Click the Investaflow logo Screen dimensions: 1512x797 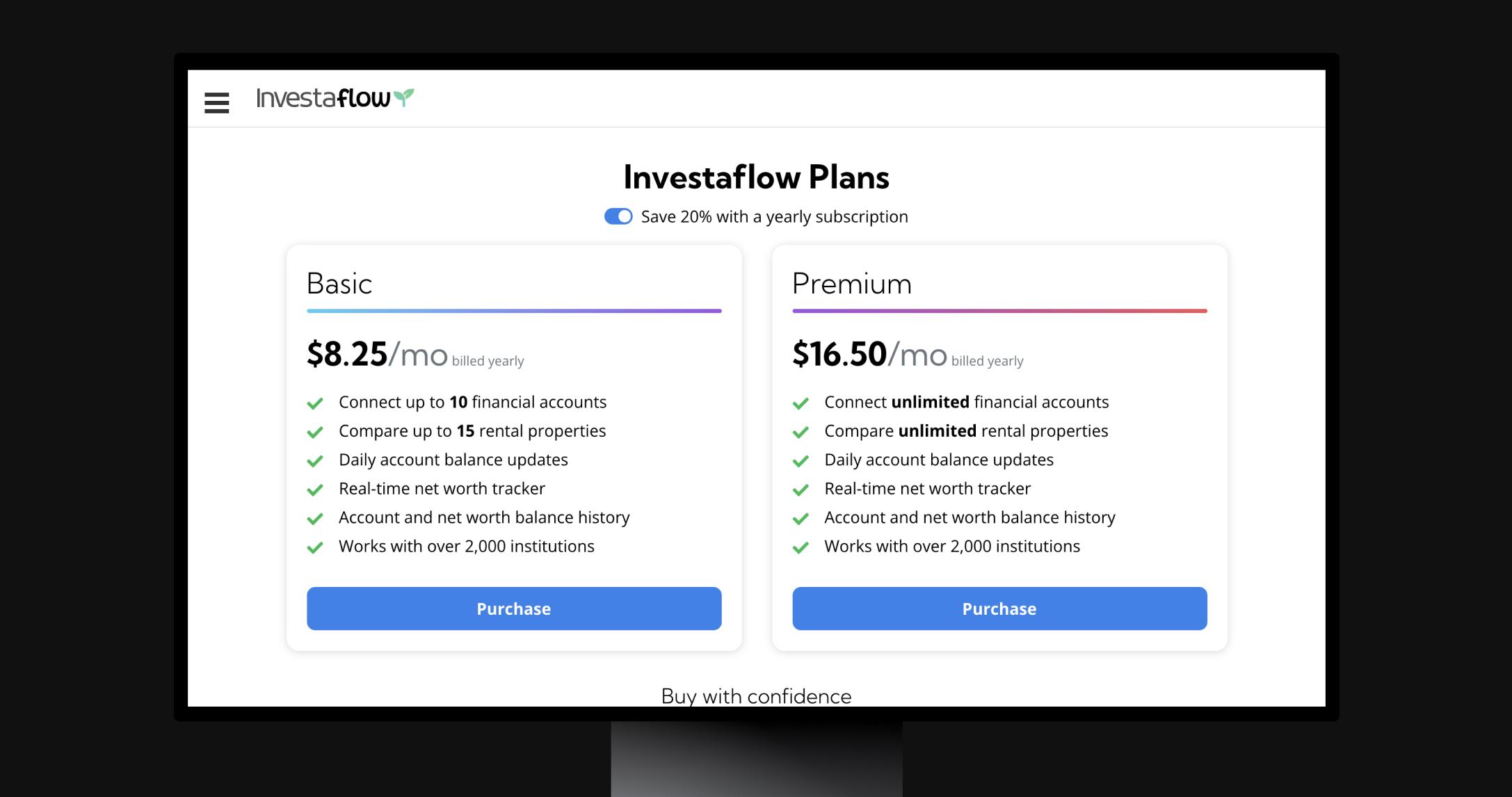[335, 98]
